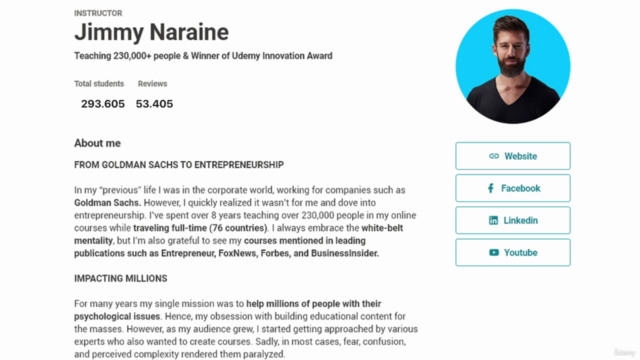Screen dimensions: 640x360
Task: Click the 'FROM GOLDMAN SACHS TO ENTREPRENEURSHIP' heading
Action: [179, 165]
